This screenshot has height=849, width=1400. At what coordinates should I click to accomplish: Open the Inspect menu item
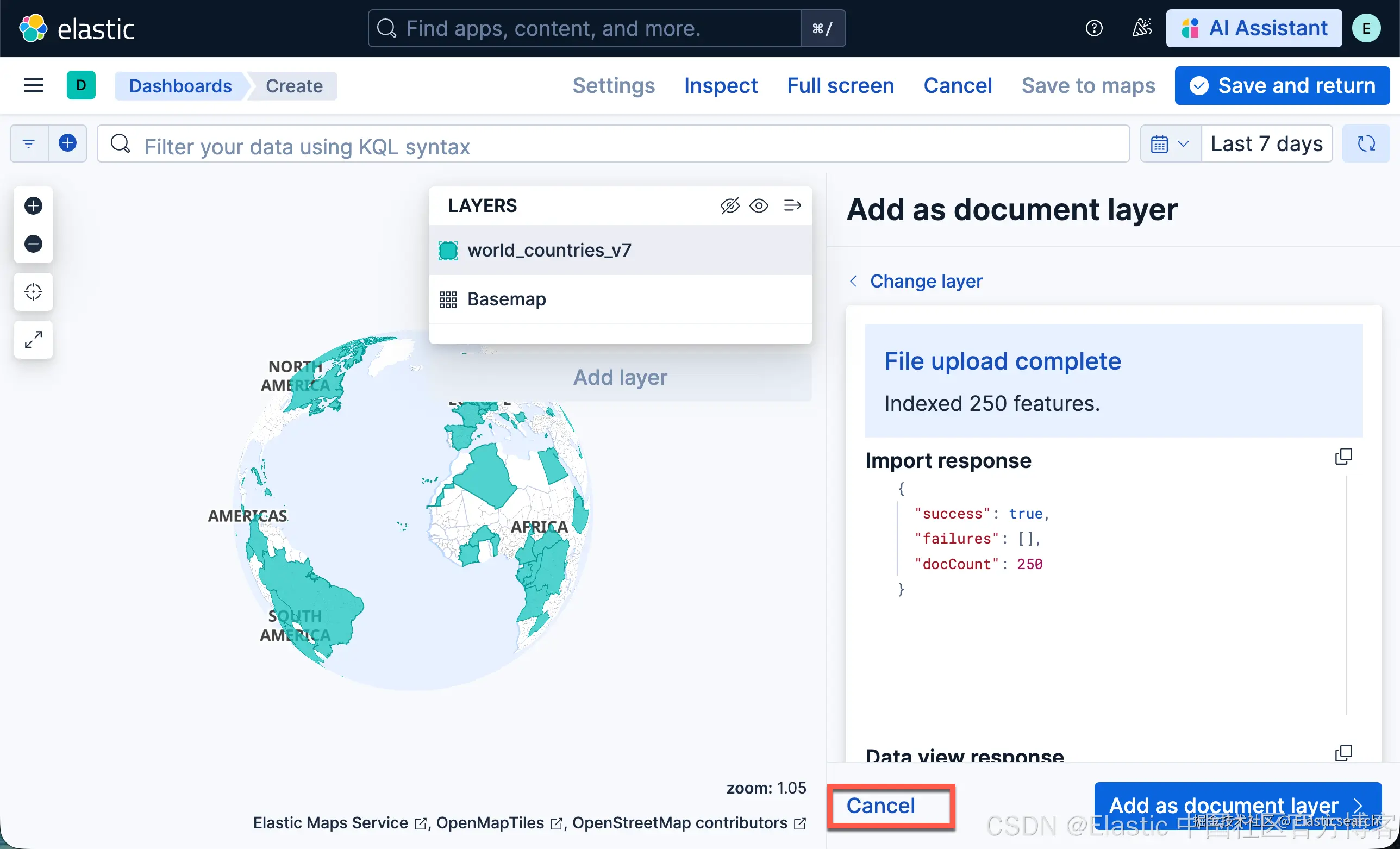pyautogui.click(x=721, y=85)
